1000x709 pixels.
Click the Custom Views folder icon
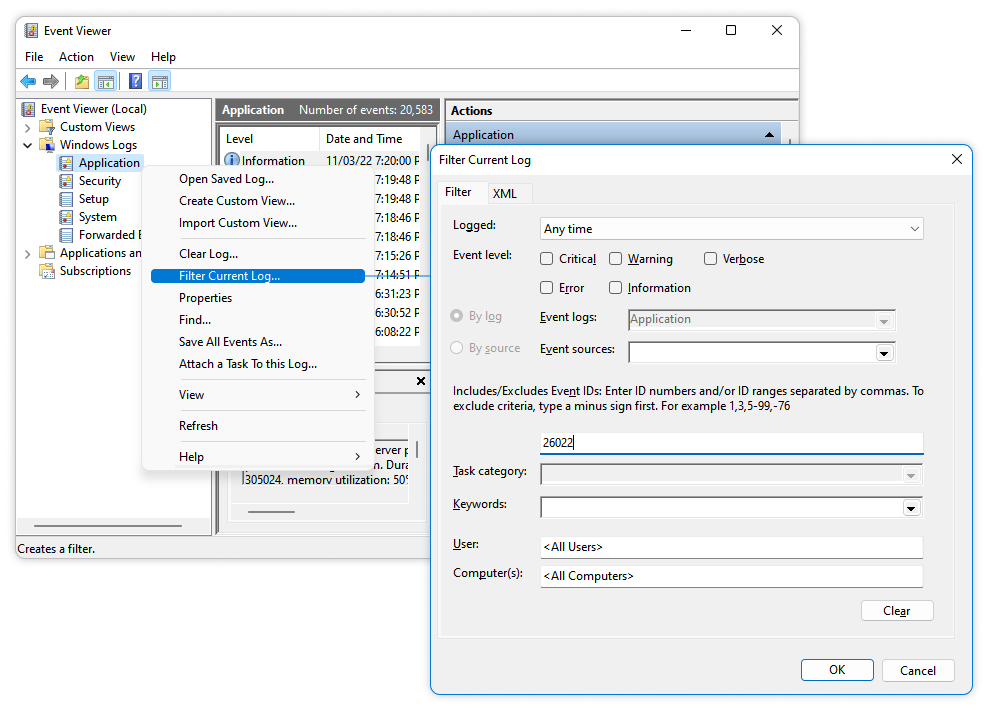pos(47,127)
